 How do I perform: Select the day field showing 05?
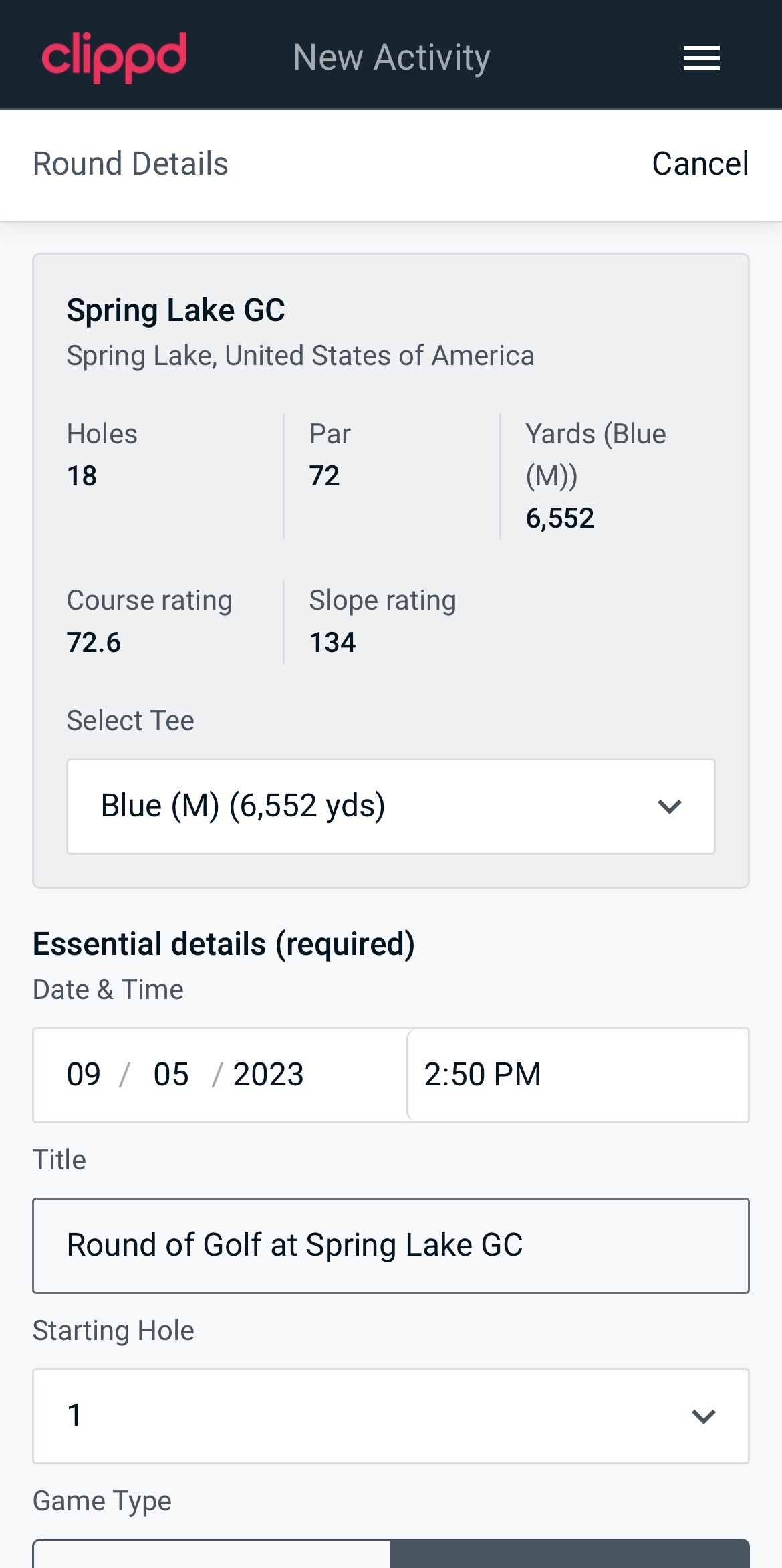(171, 1075)
